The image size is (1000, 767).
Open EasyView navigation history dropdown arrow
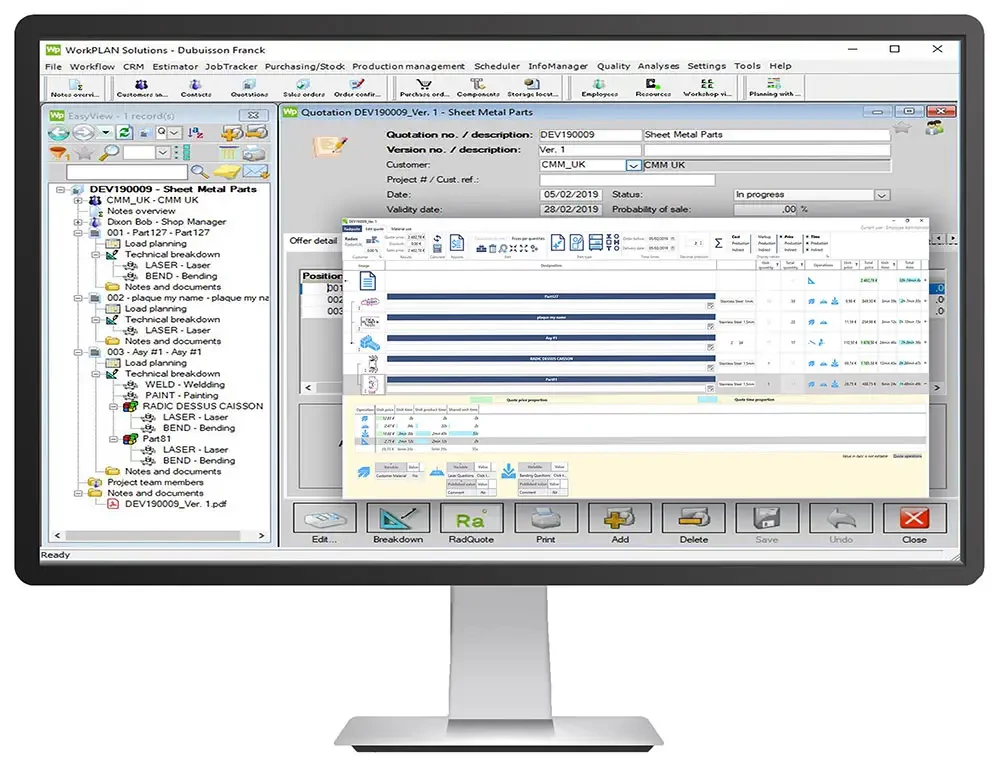106,133
